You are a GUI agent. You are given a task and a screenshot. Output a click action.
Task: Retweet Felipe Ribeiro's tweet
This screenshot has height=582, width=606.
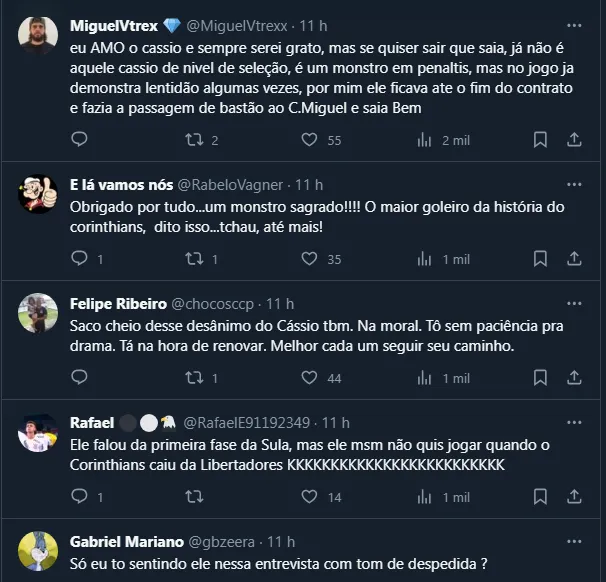197,378
